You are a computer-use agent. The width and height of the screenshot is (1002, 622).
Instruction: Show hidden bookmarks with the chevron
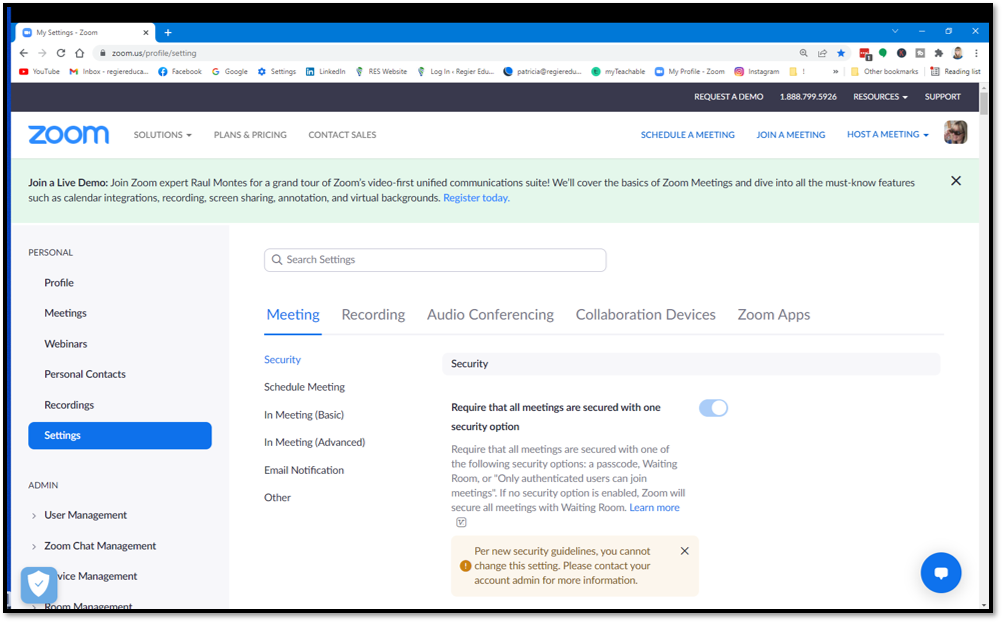coord(835,72)
